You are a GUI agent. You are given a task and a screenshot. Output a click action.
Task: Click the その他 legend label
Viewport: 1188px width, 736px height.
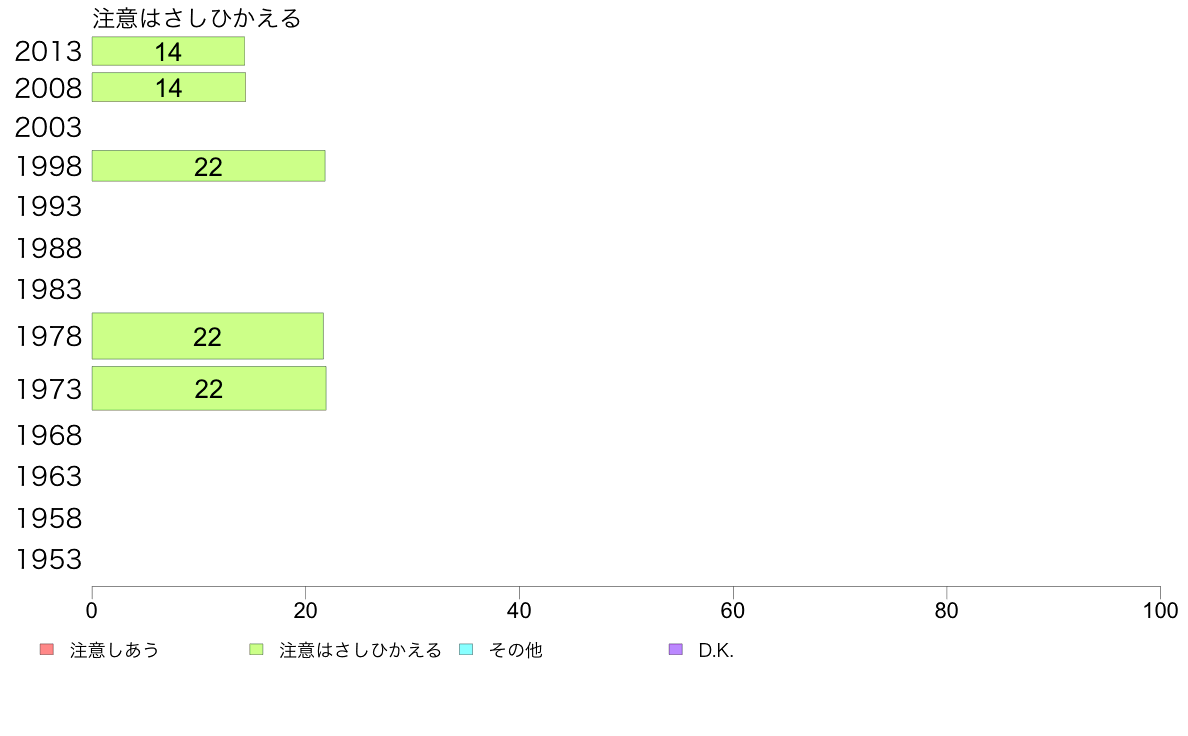(x=516, y=650)
